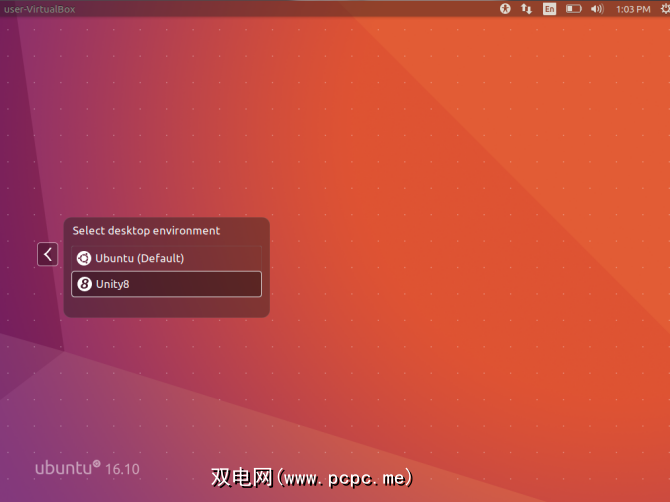Image resolution: width=670 pixels, height=502 pixels.
Task: Click the Select desktop environment heading
Action: (146, 231)
